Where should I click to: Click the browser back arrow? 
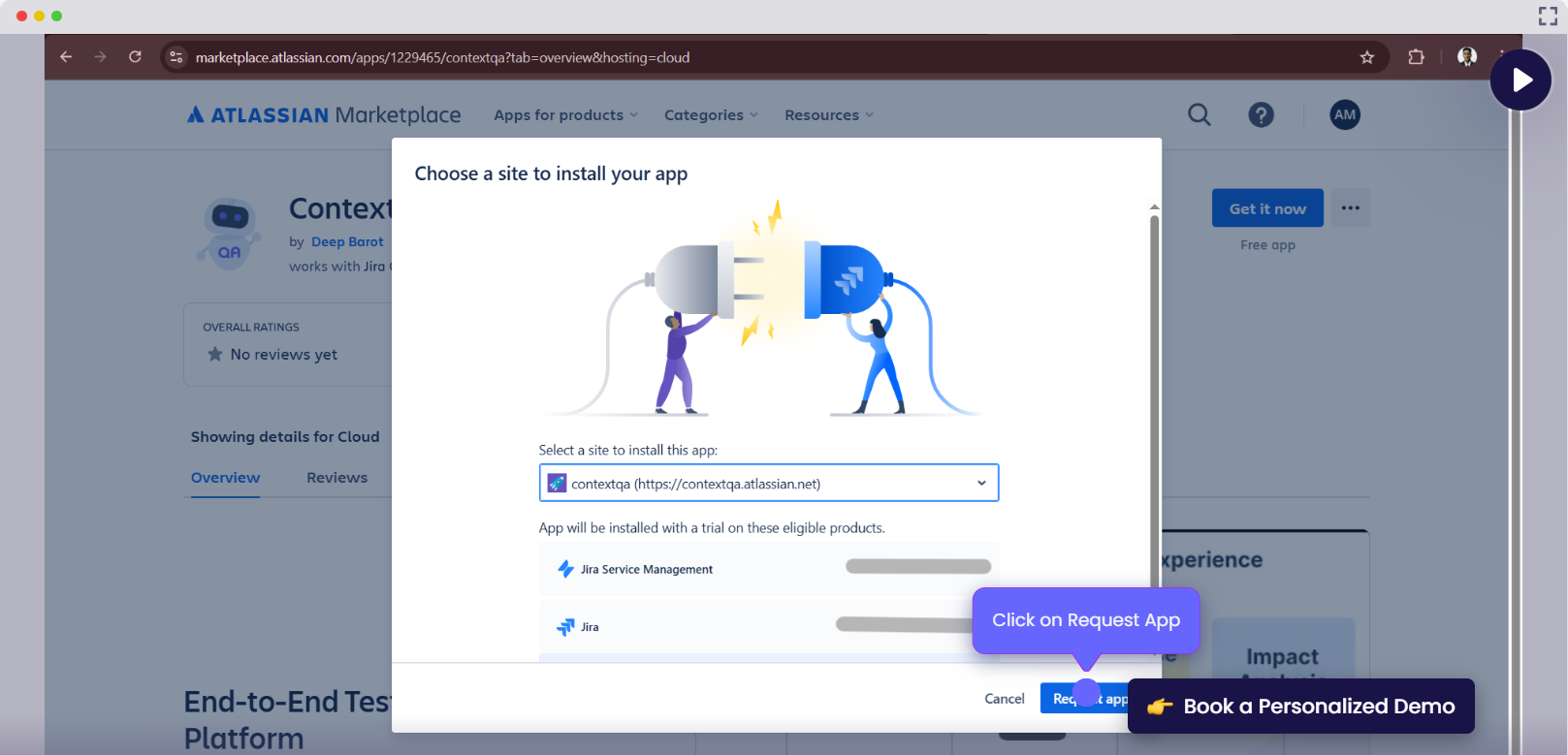pyautogui.click(x=66, y=57)
